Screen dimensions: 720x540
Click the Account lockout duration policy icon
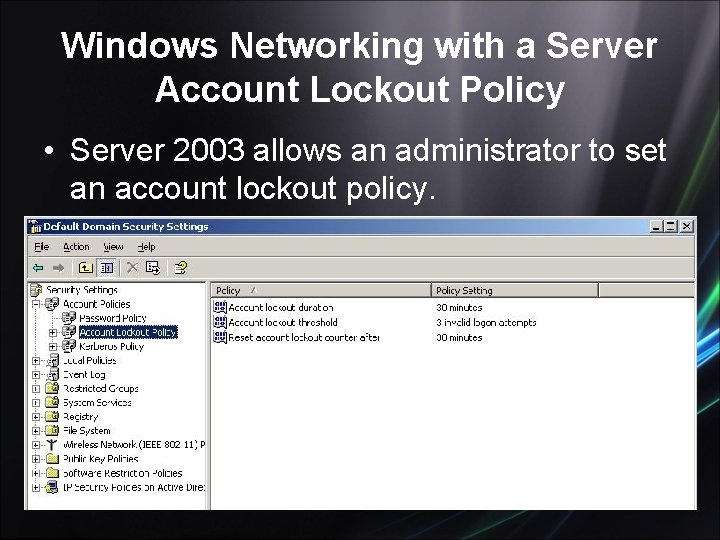coord(220,307)
